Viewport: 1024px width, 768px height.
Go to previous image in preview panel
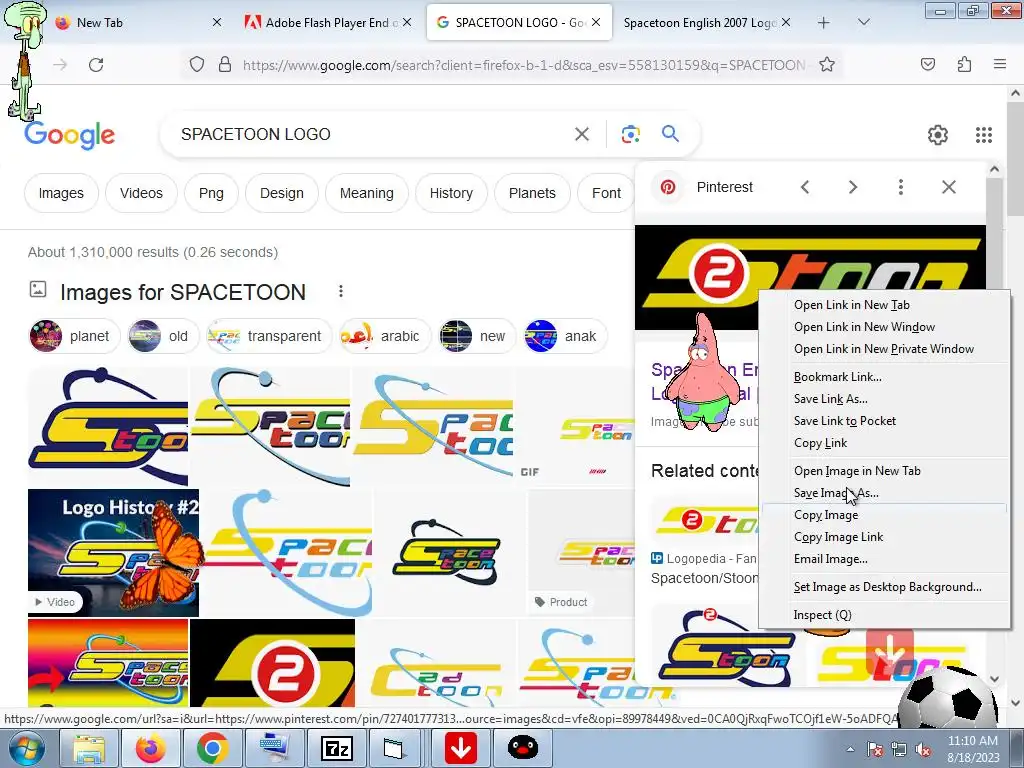pos(805,187)
